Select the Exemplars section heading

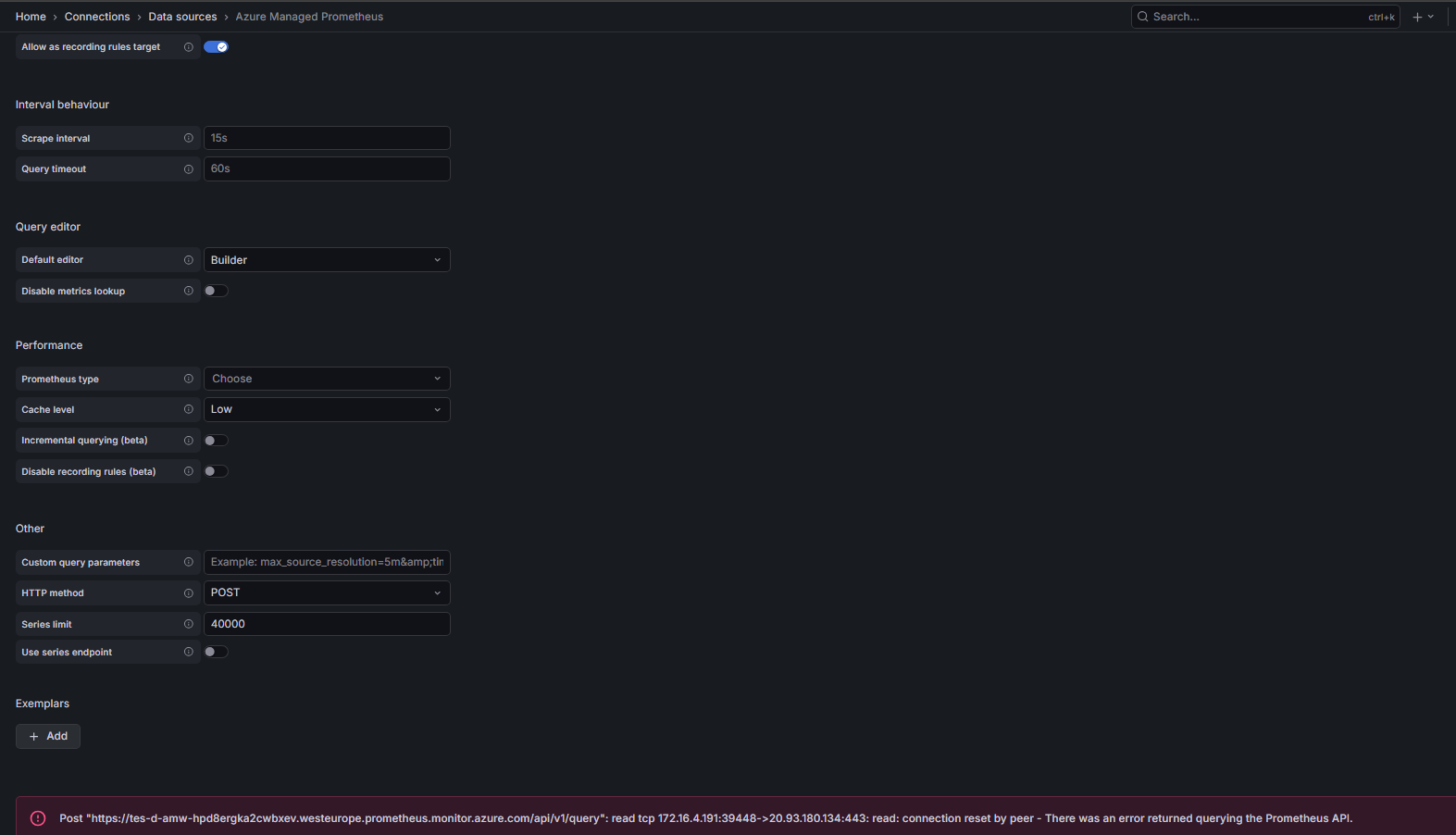coord(43,704)
